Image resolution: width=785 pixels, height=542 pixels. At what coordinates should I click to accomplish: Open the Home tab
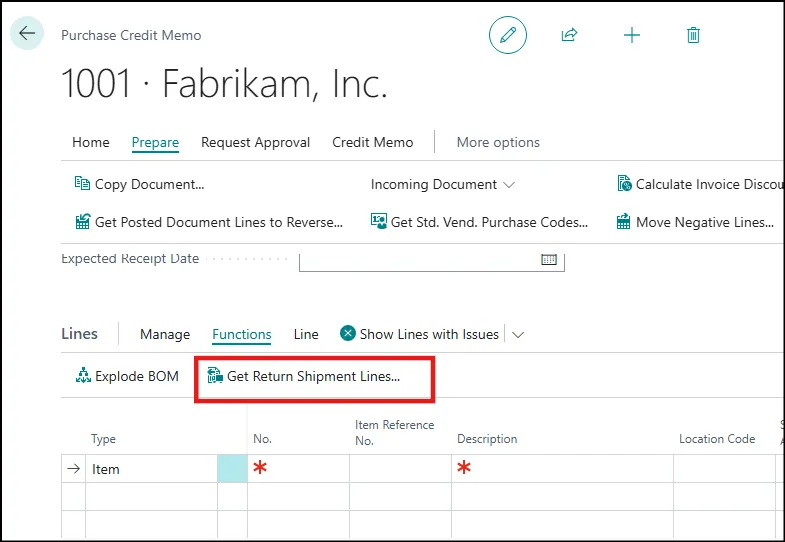(x=91, y=142)
